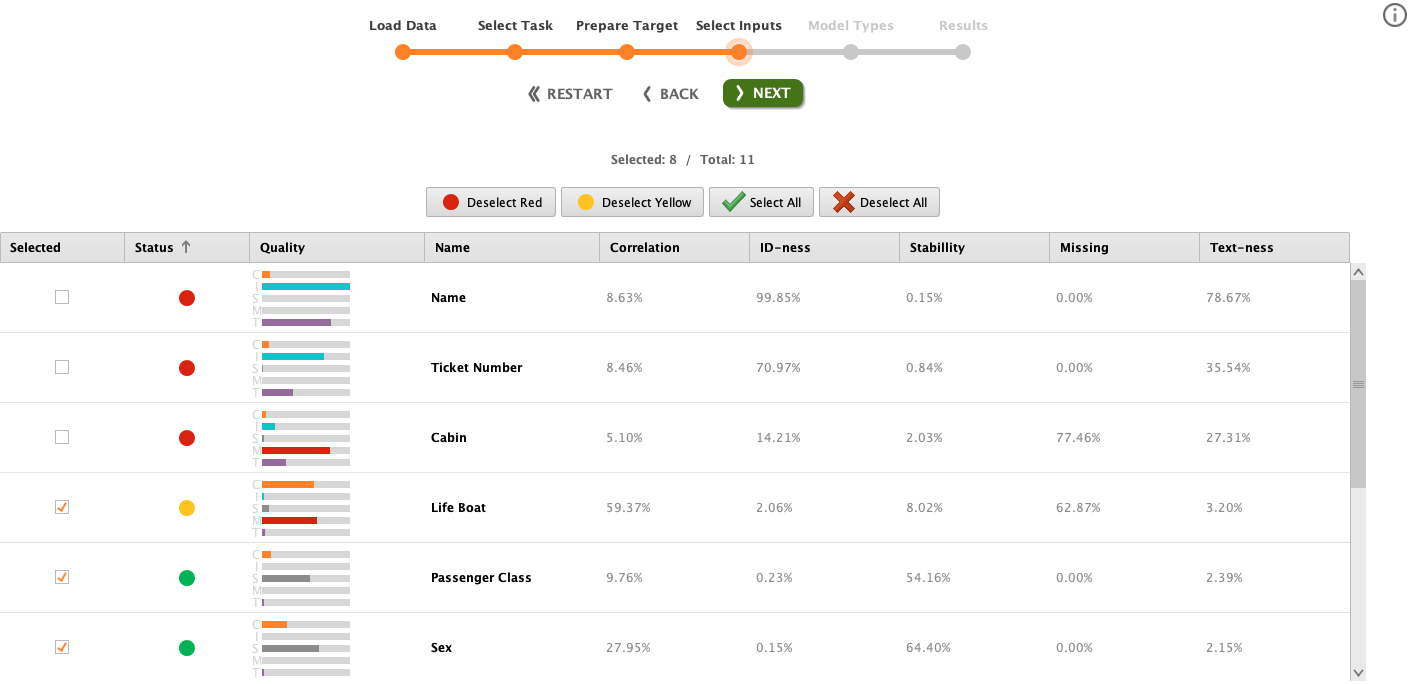Viewport: 1414px width, 684px height.
Task: Click the Select Inputs progress dot
Action: click(x=739, y=51)
